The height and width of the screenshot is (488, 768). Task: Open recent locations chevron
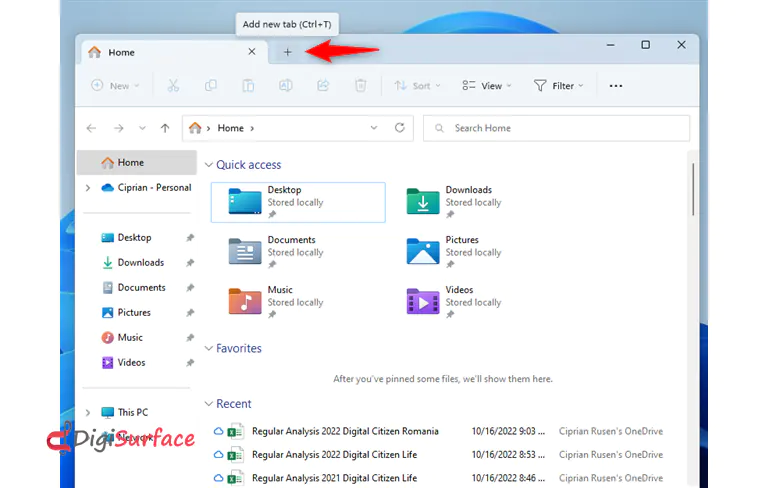pyautogui.click(x=142, y=128)
